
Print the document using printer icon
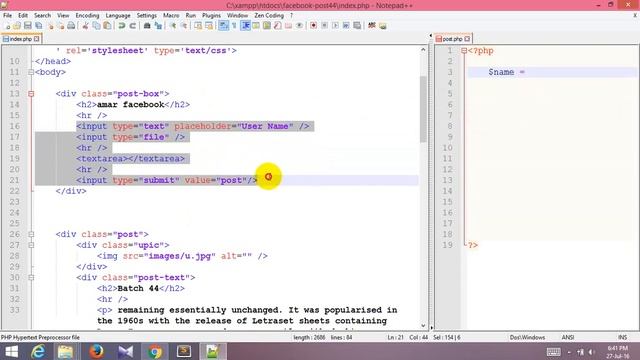tap(71, 26)
